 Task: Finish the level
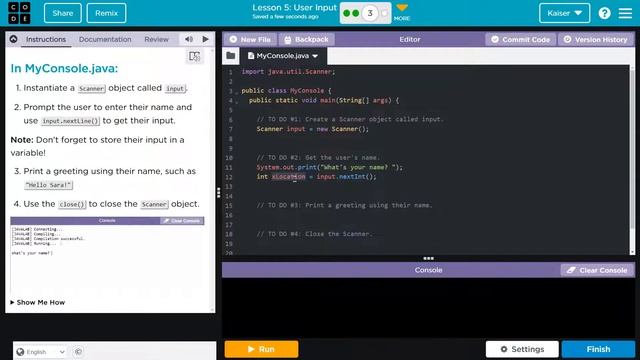point(598,349)
